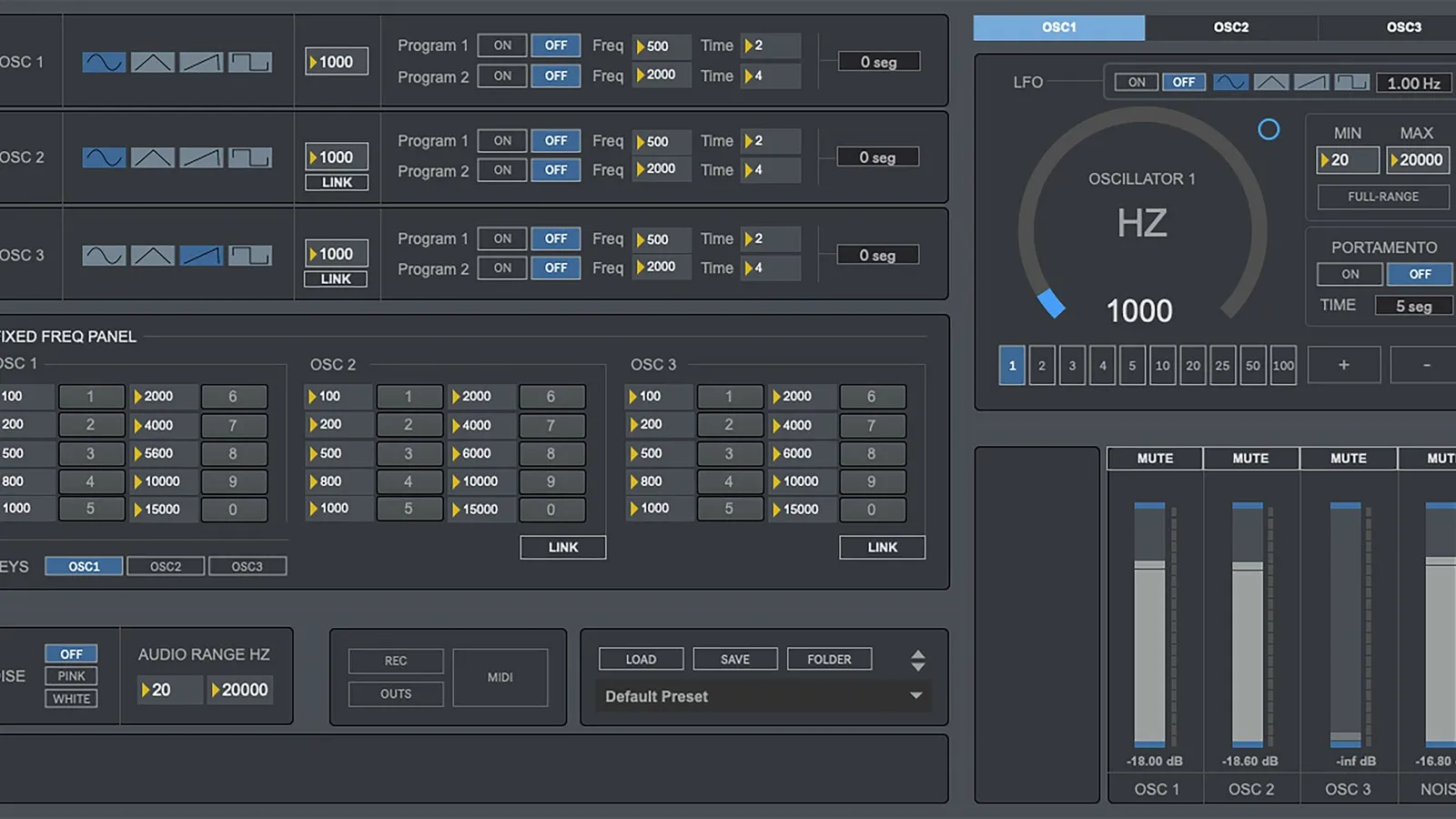This screenshot has width=1456, height=819.
Task: Click the FULL-RANGE button
Action: click(x=1383, y=197)
